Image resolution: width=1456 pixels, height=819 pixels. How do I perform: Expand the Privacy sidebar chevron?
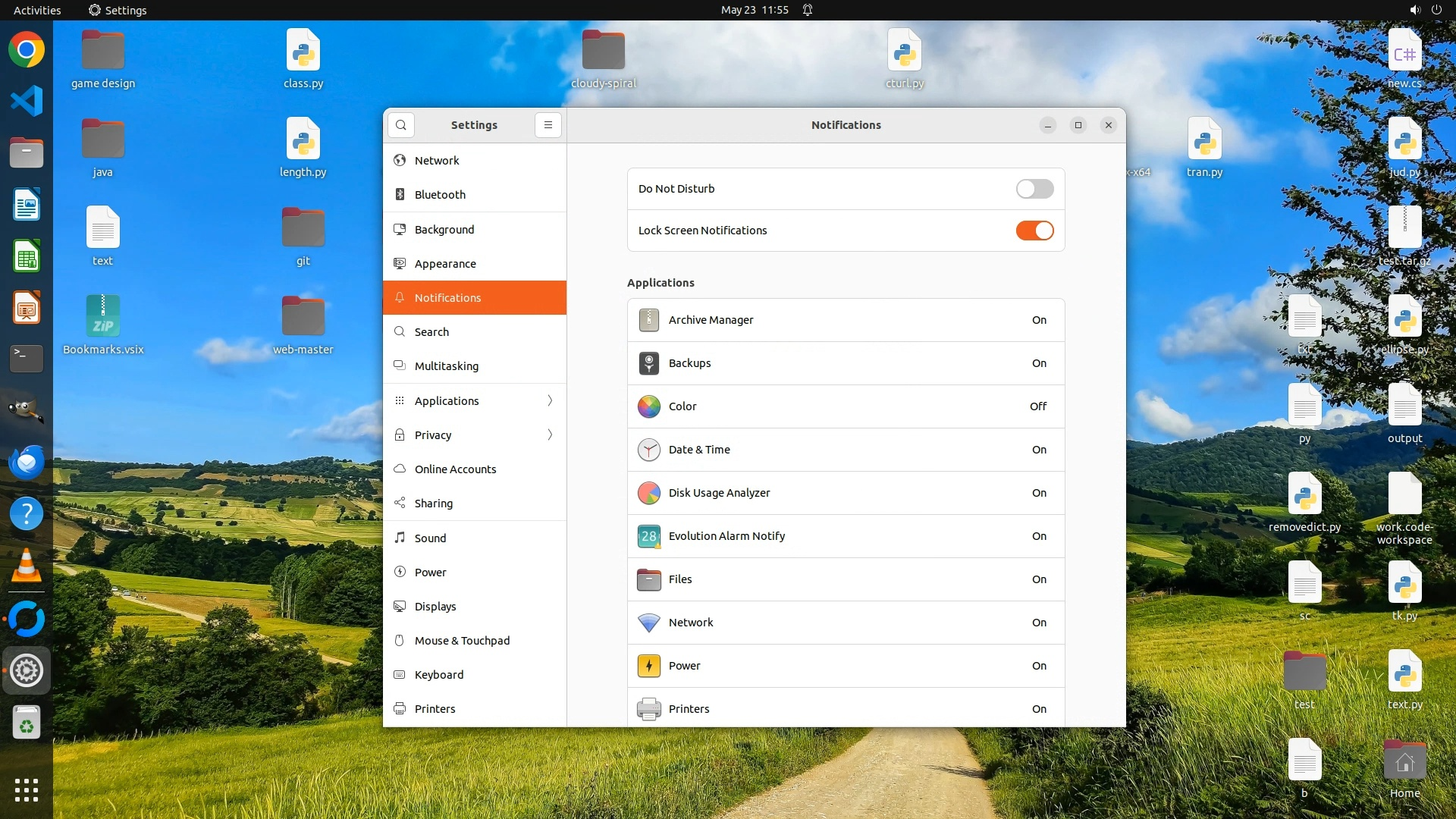[x=550, y=435]
